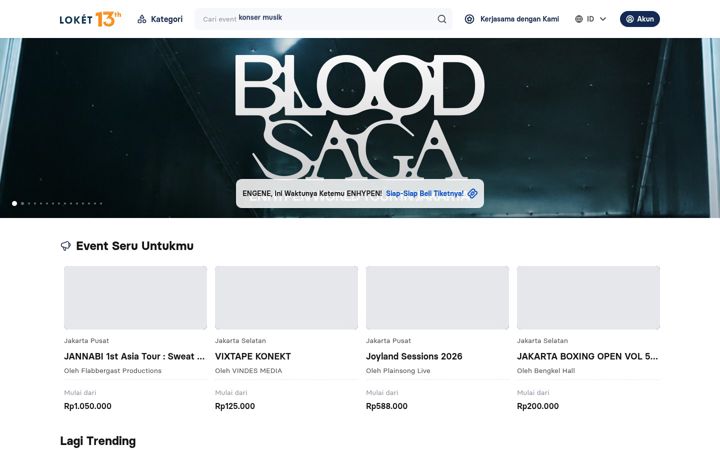Open the Kategori menu
The width and height of the screenshot is (720, 450).
(160, 19)
